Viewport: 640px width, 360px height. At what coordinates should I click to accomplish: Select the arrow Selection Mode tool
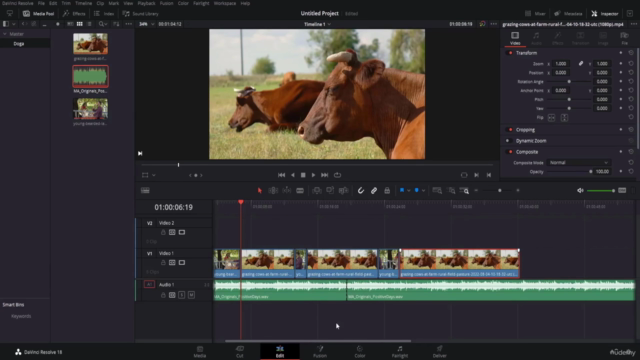pos(260,191)
